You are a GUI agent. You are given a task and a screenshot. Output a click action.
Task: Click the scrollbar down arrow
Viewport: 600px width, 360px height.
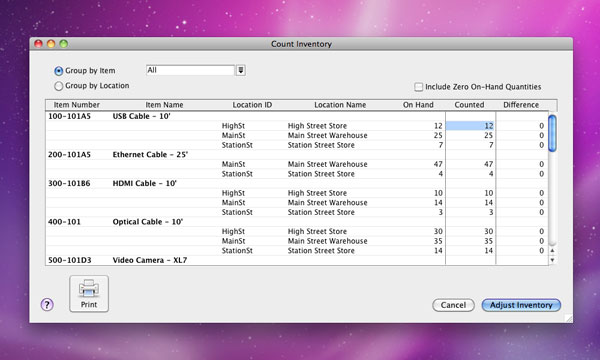pos(552,260)
